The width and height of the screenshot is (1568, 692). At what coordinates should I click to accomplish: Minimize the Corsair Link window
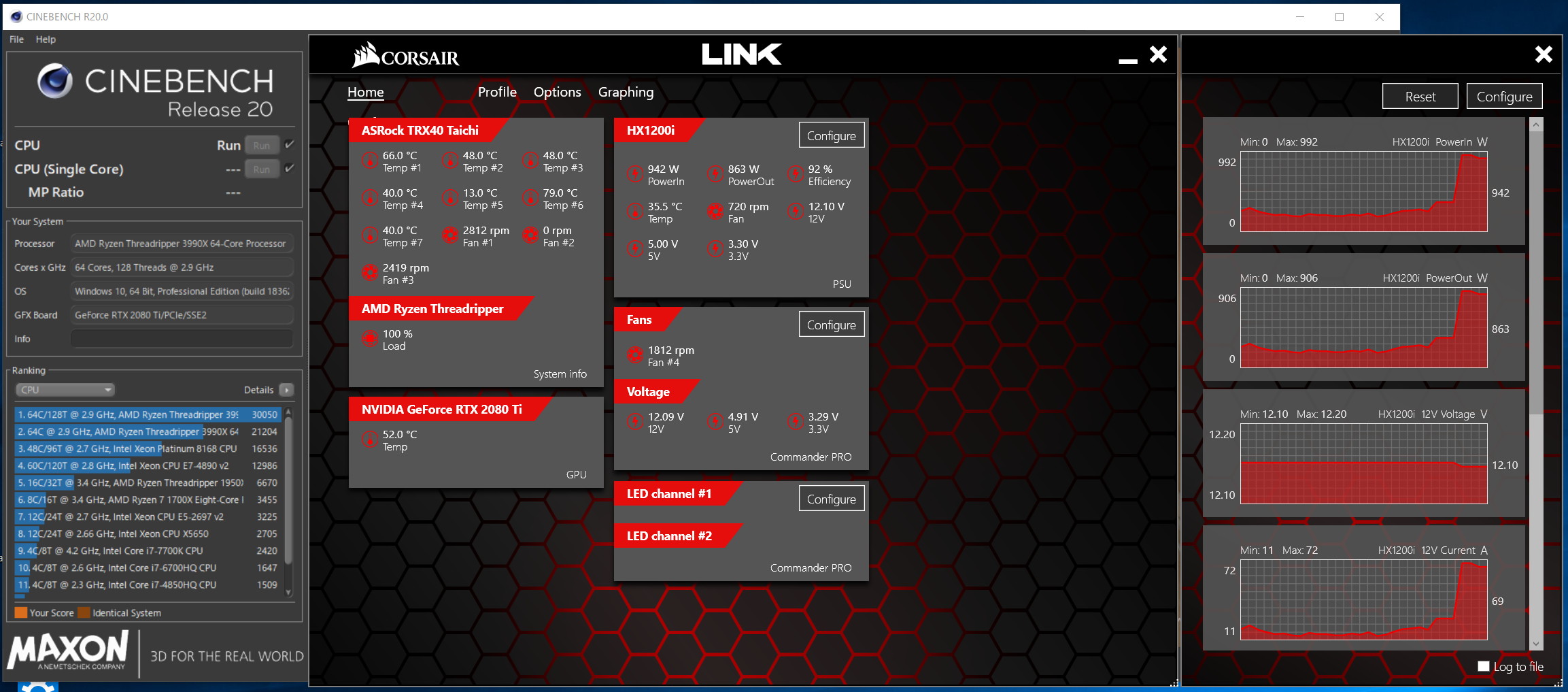[x=1128, y=60]
